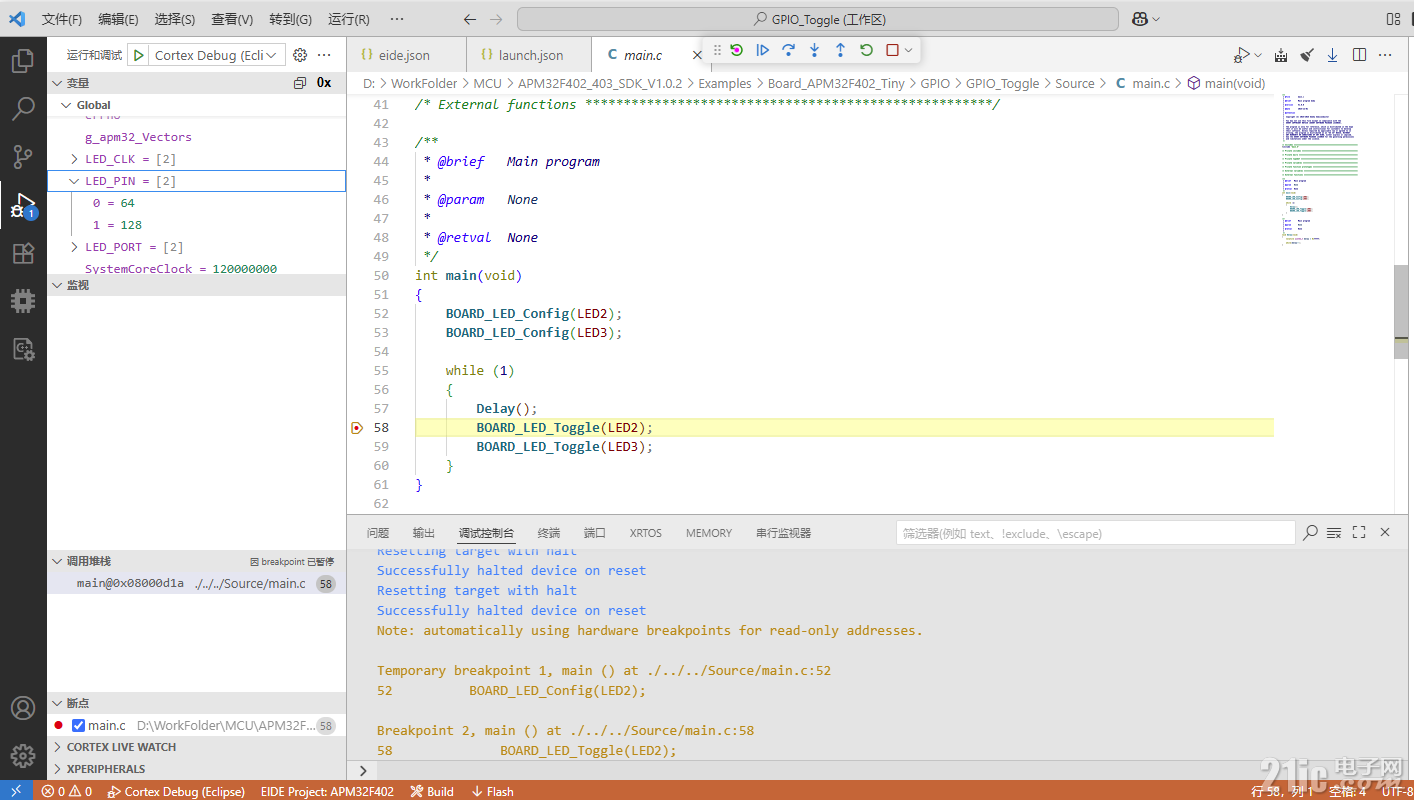Open the Run and Debug view icon

click(x=23, y=205)
